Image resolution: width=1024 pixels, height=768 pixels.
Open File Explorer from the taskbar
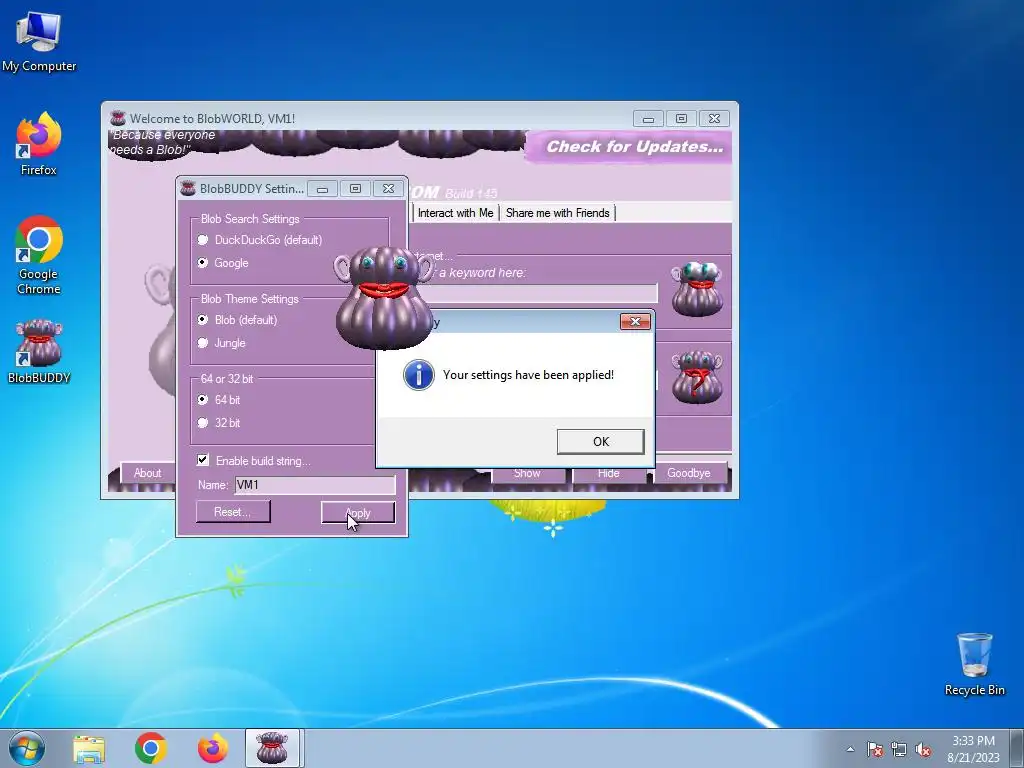pos(89,748)
